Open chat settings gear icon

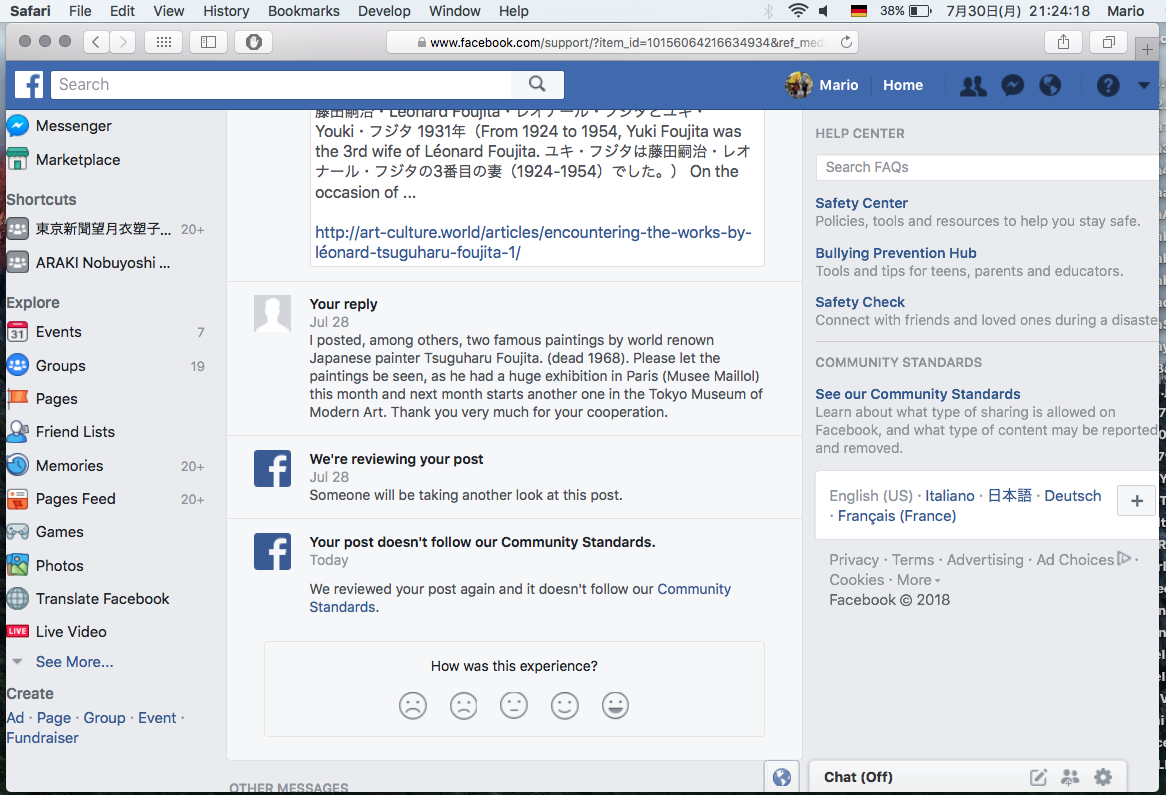click(x=1103, y=777)
